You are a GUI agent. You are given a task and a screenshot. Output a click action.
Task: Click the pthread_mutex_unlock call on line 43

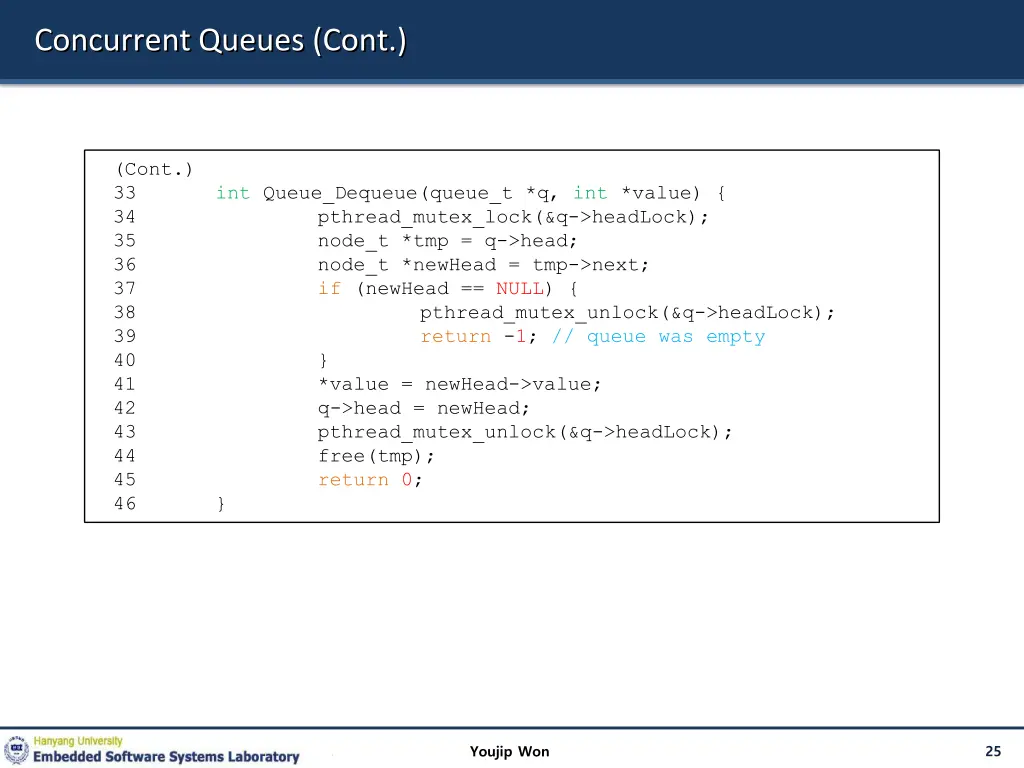pyautogui.click(x=525, y=432)
